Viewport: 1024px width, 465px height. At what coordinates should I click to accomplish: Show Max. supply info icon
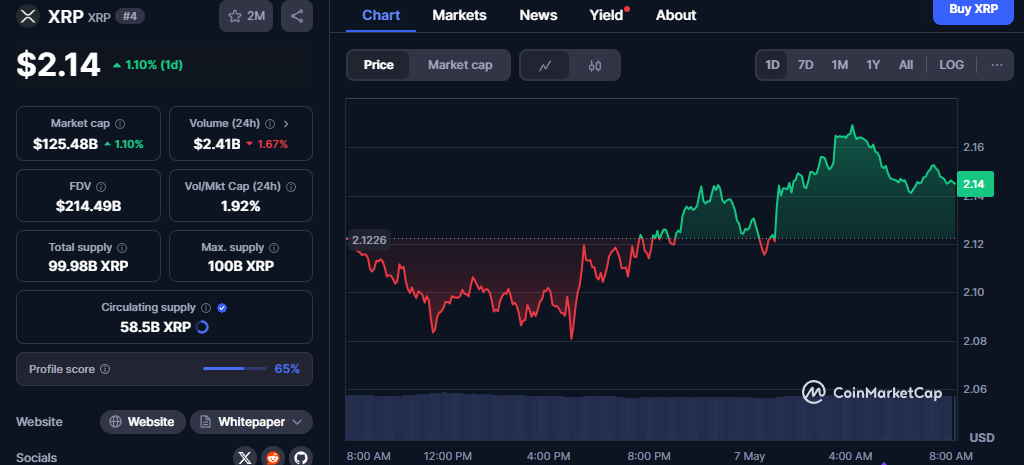point(274,248)
